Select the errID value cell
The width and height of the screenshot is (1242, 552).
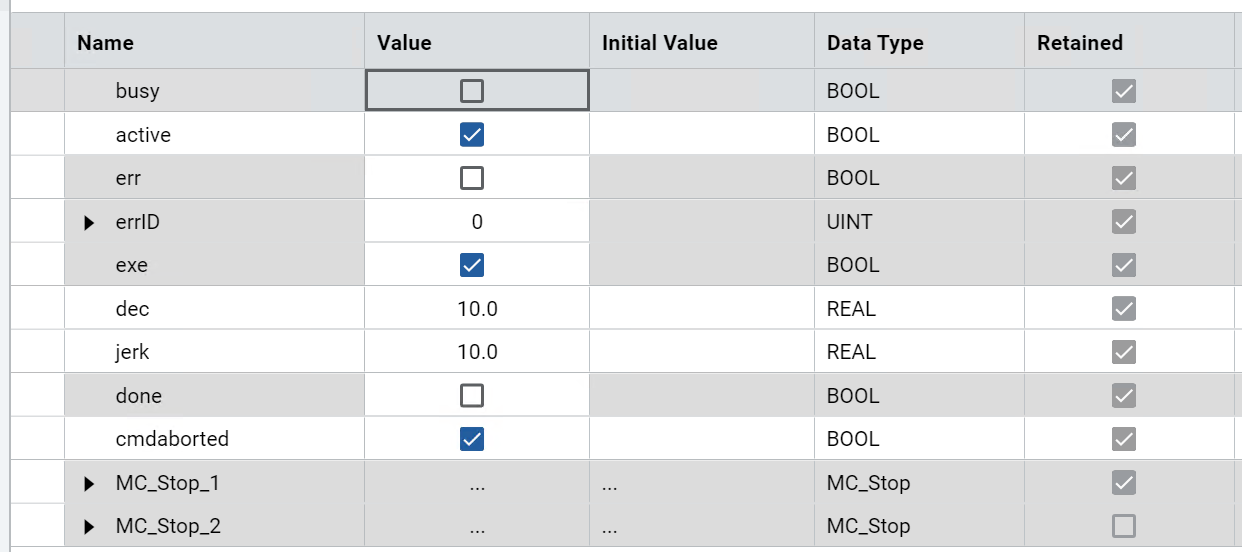coord(477,222)
